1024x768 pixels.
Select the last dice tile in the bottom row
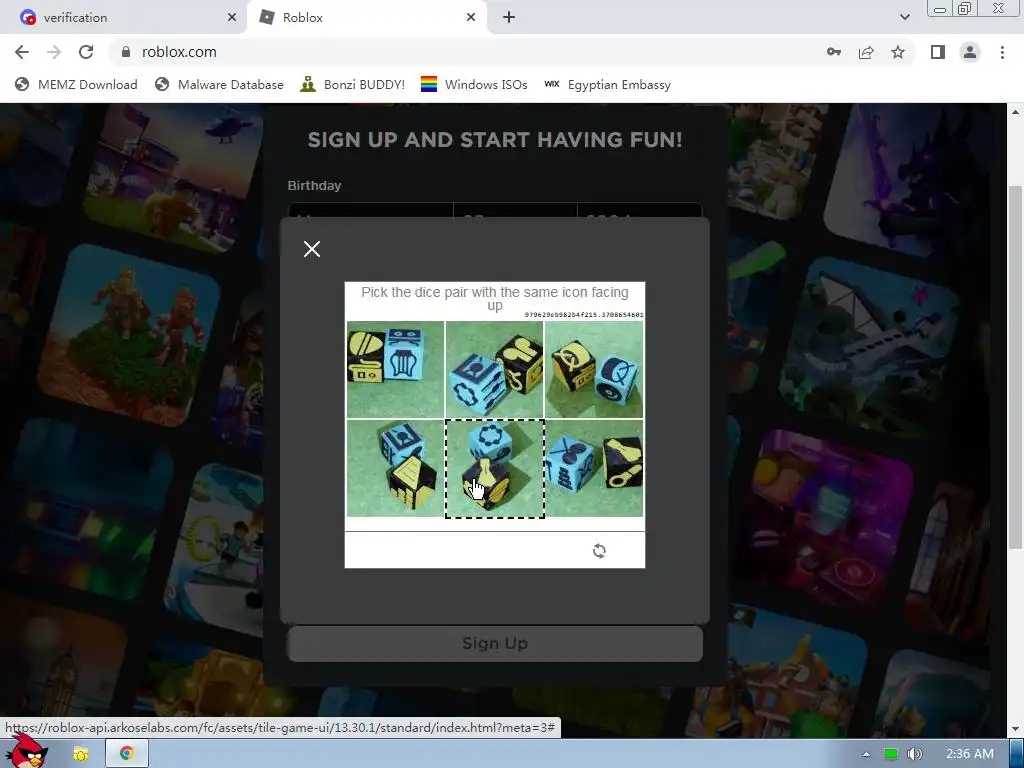(x=594, y=468)
